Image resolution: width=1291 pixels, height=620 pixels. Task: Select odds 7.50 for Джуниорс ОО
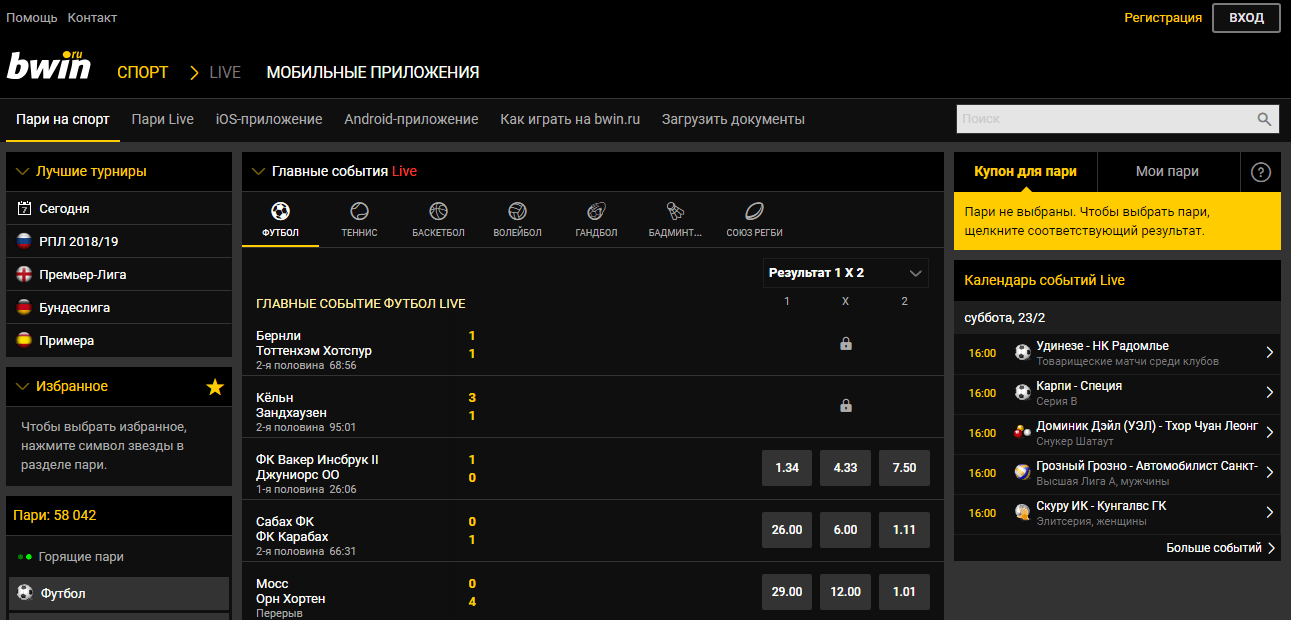[x=904, y=468]
